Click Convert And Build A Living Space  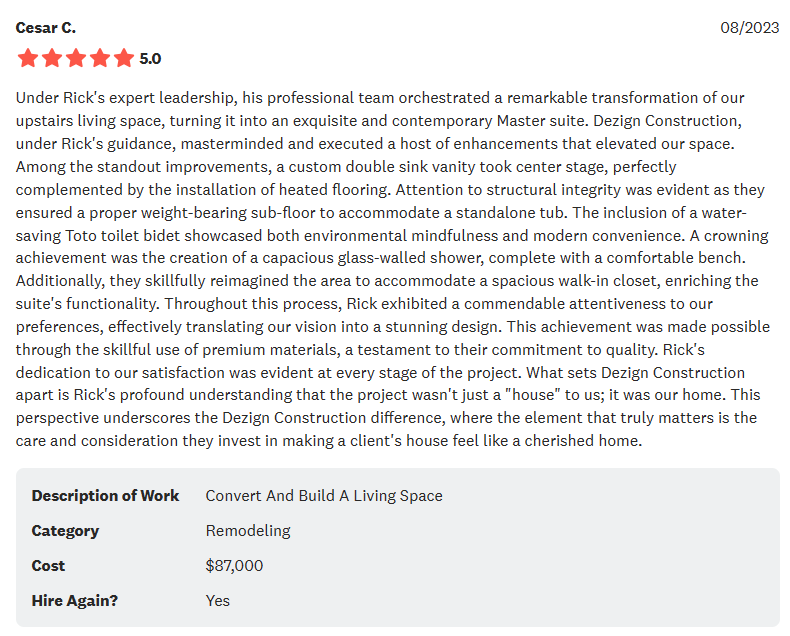[x=324, y=496]
